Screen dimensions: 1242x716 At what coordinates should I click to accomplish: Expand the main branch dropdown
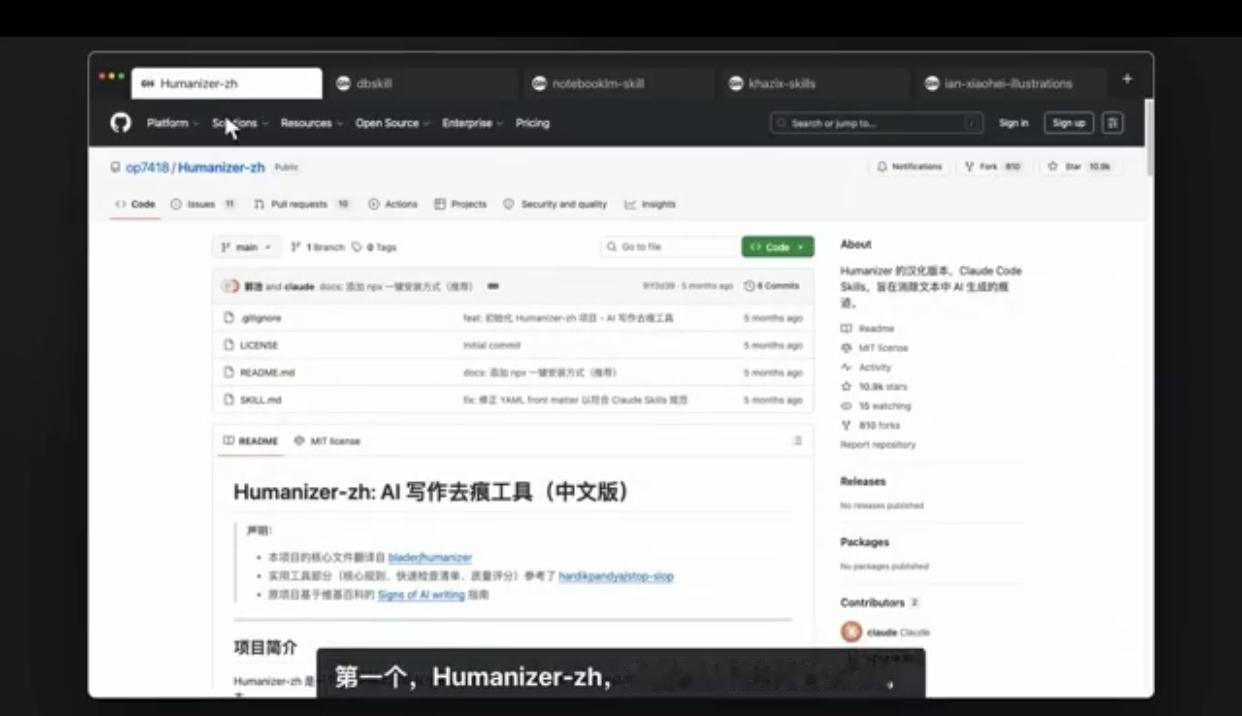246,247
